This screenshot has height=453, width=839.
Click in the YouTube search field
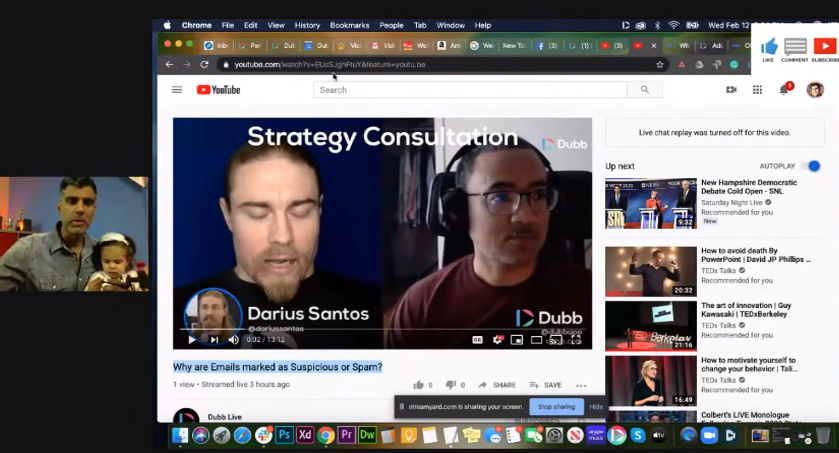(470, 90)
